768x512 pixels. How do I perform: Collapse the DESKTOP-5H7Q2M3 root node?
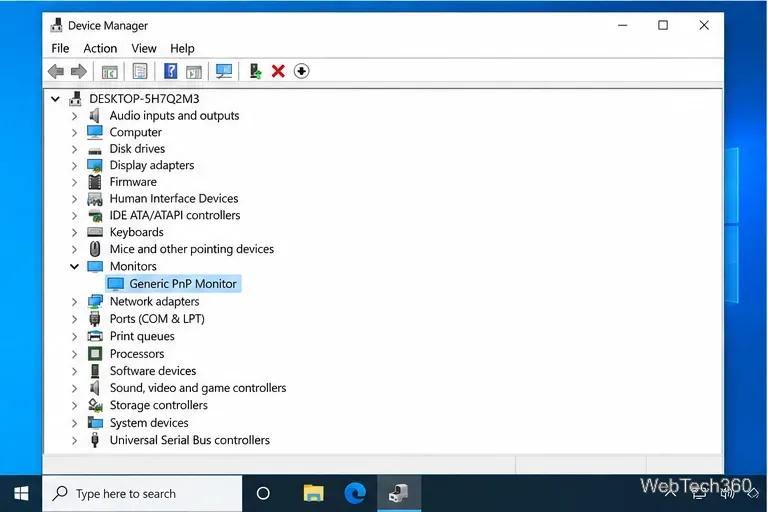pos(55,99)
